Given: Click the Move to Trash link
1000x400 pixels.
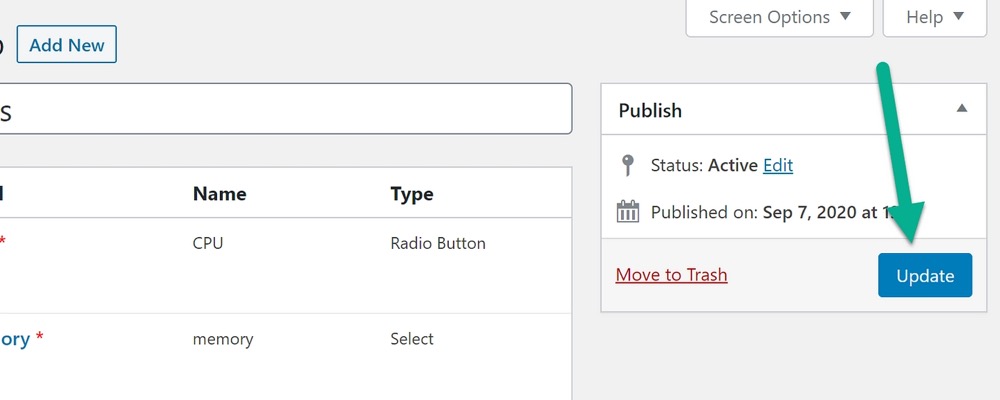Looking at the screenshot, I should point(671,275).
